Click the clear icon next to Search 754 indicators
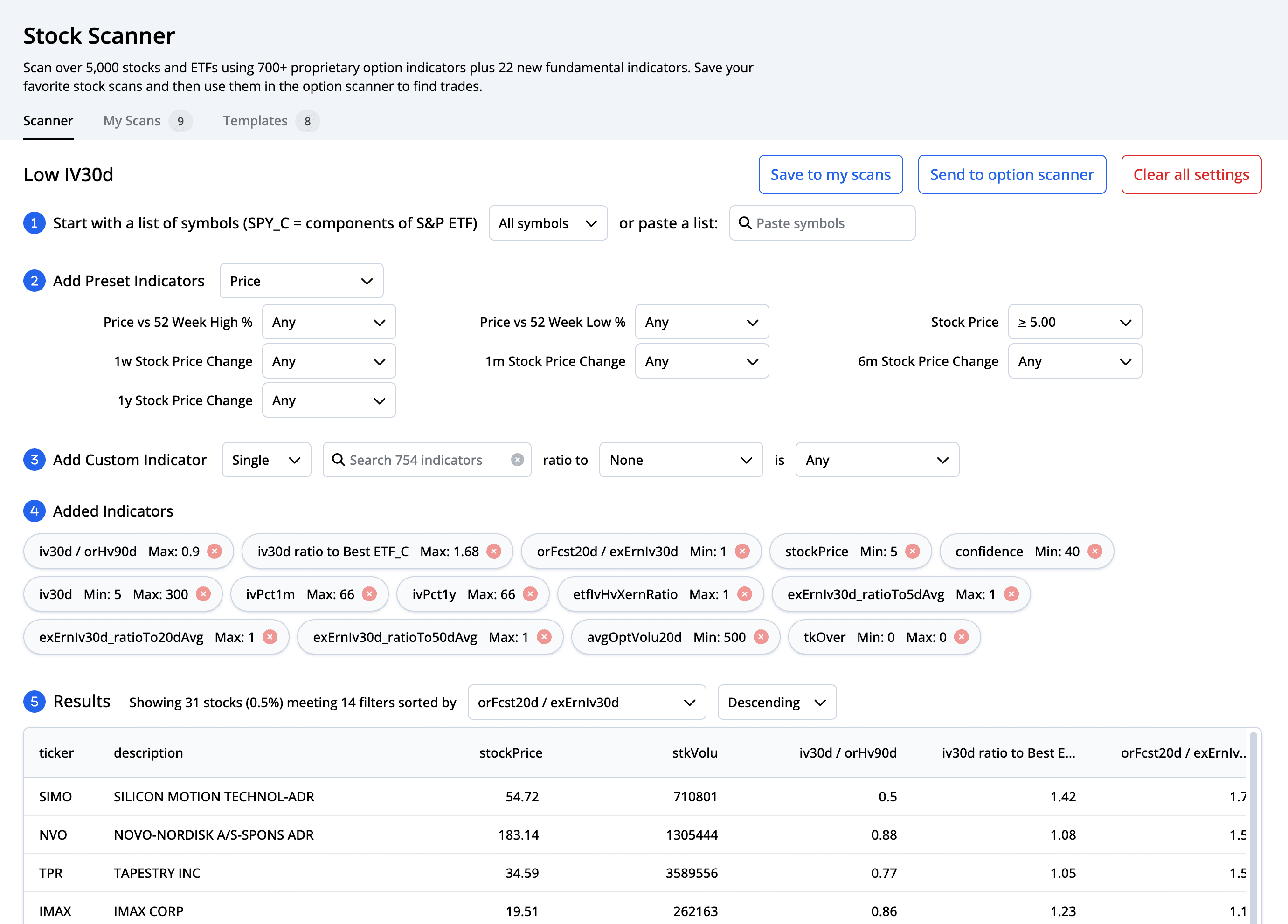 point(518,460)
